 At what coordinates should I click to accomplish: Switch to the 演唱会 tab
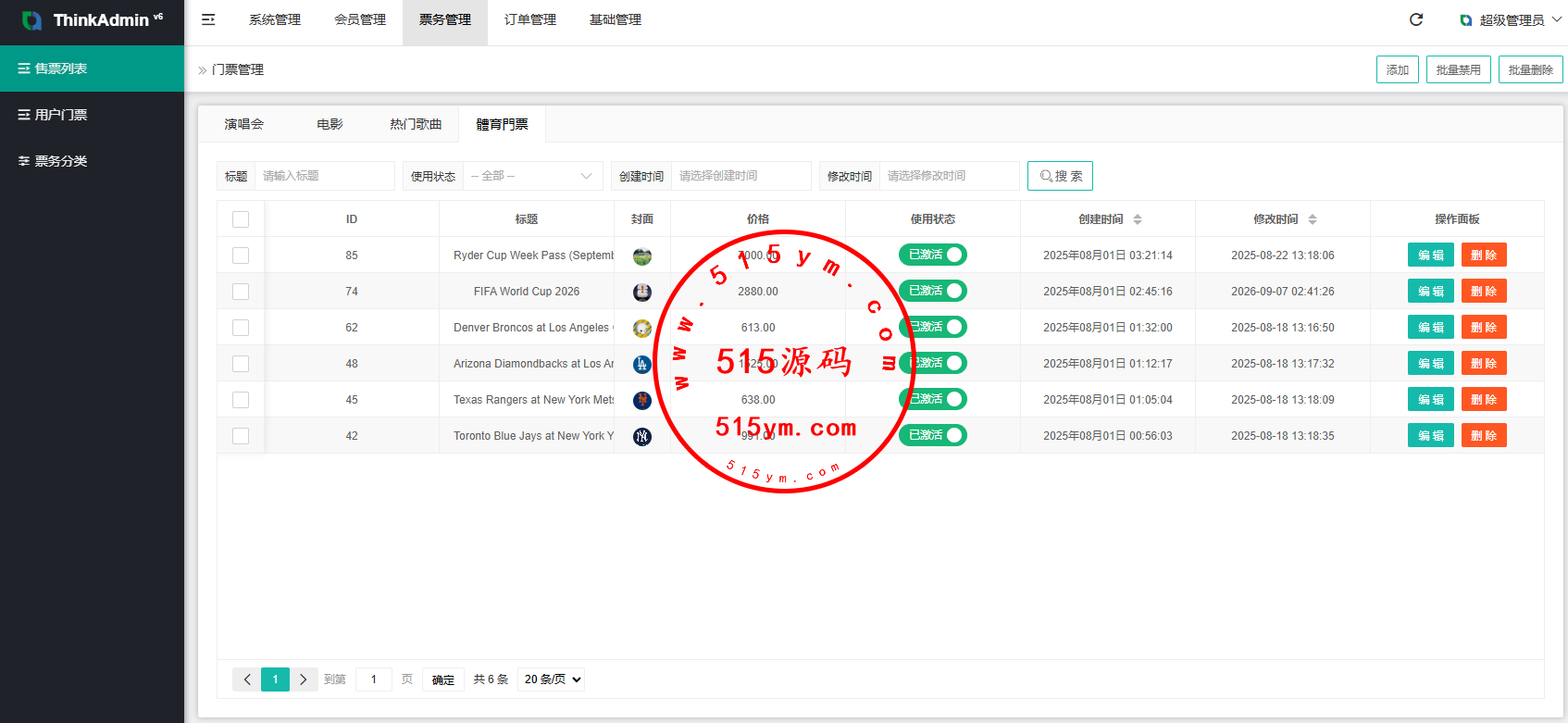click(244, 124)
